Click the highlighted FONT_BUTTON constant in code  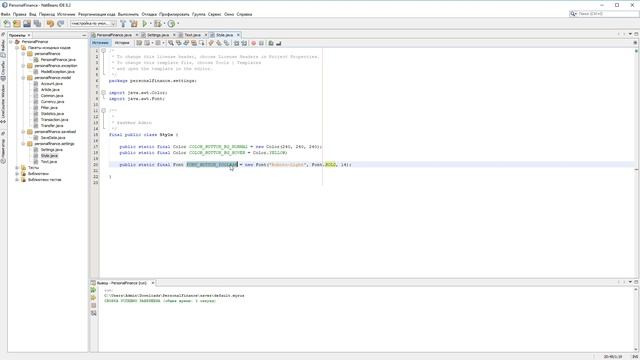(x=212, y=164)
